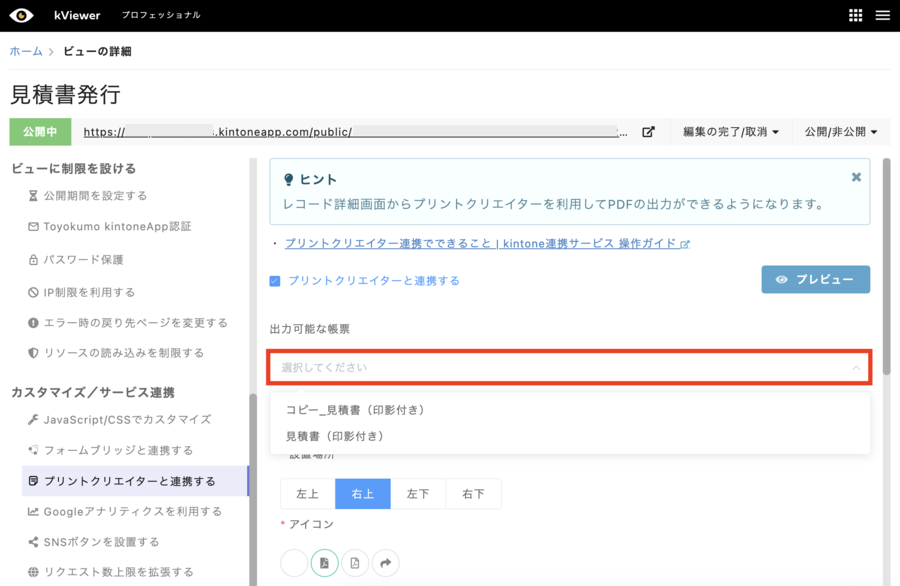Go to パスワード保護 in sidebar

76,259
